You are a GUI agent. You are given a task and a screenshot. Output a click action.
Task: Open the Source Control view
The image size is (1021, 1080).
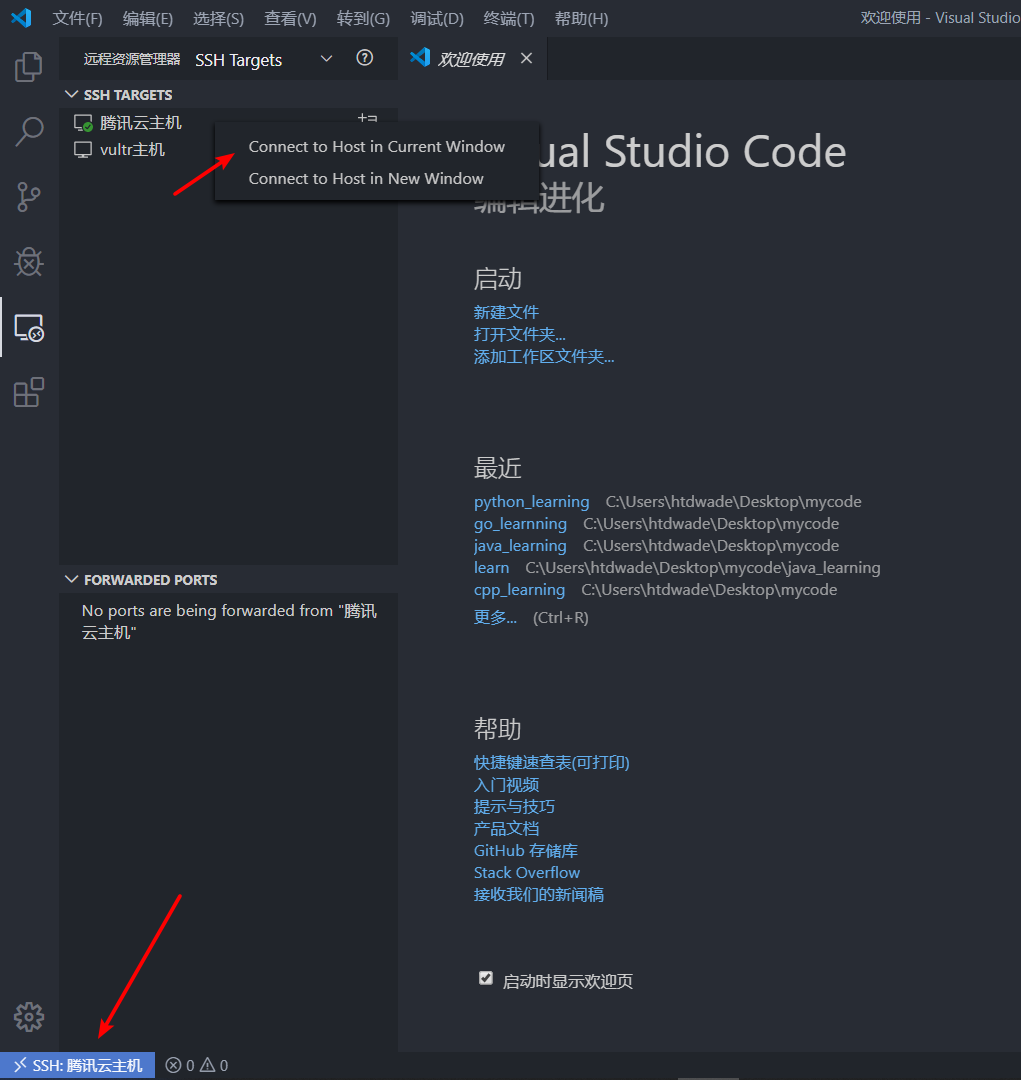click(28, 197)
